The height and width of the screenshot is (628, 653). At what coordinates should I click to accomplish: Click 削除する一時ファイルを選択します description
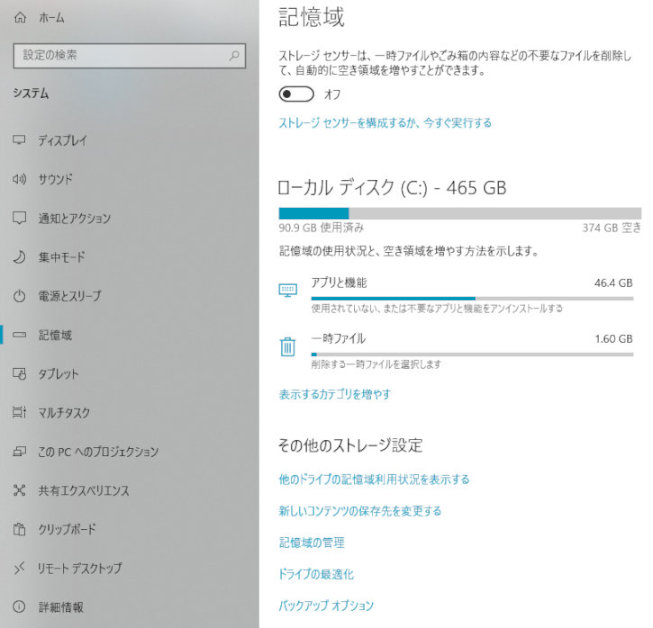pyautogui.click(x=376, y=364)
